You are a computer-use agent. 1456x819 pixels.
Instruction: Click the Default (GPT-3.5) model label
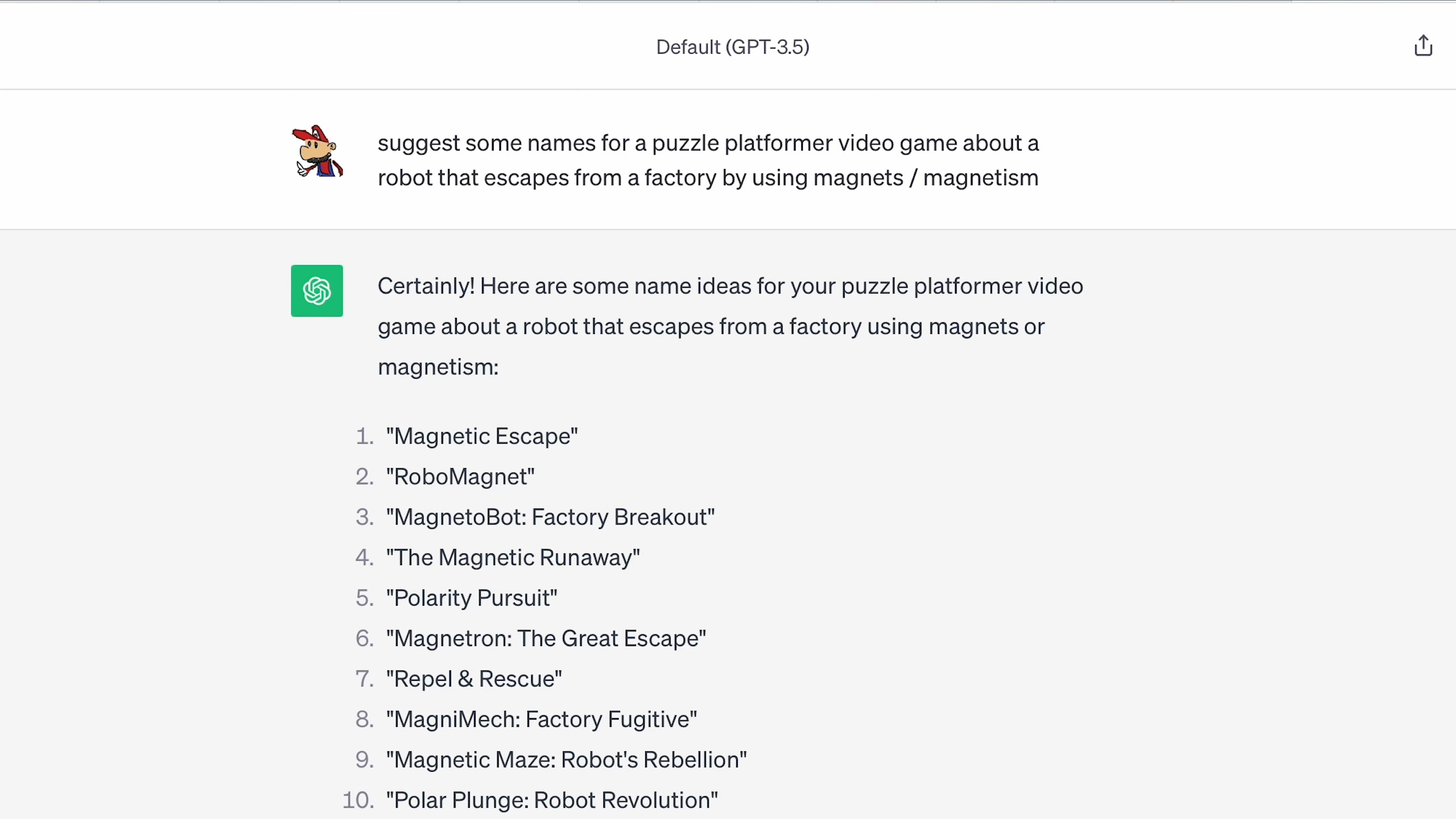click(733, 47)
